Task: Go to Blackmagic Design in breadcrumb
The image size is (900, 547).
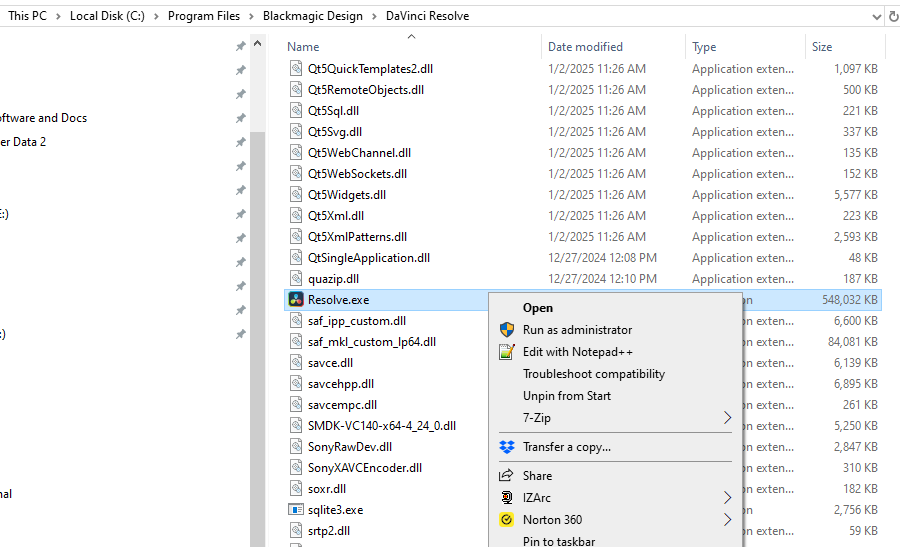Action: click(x=313, y=16)
